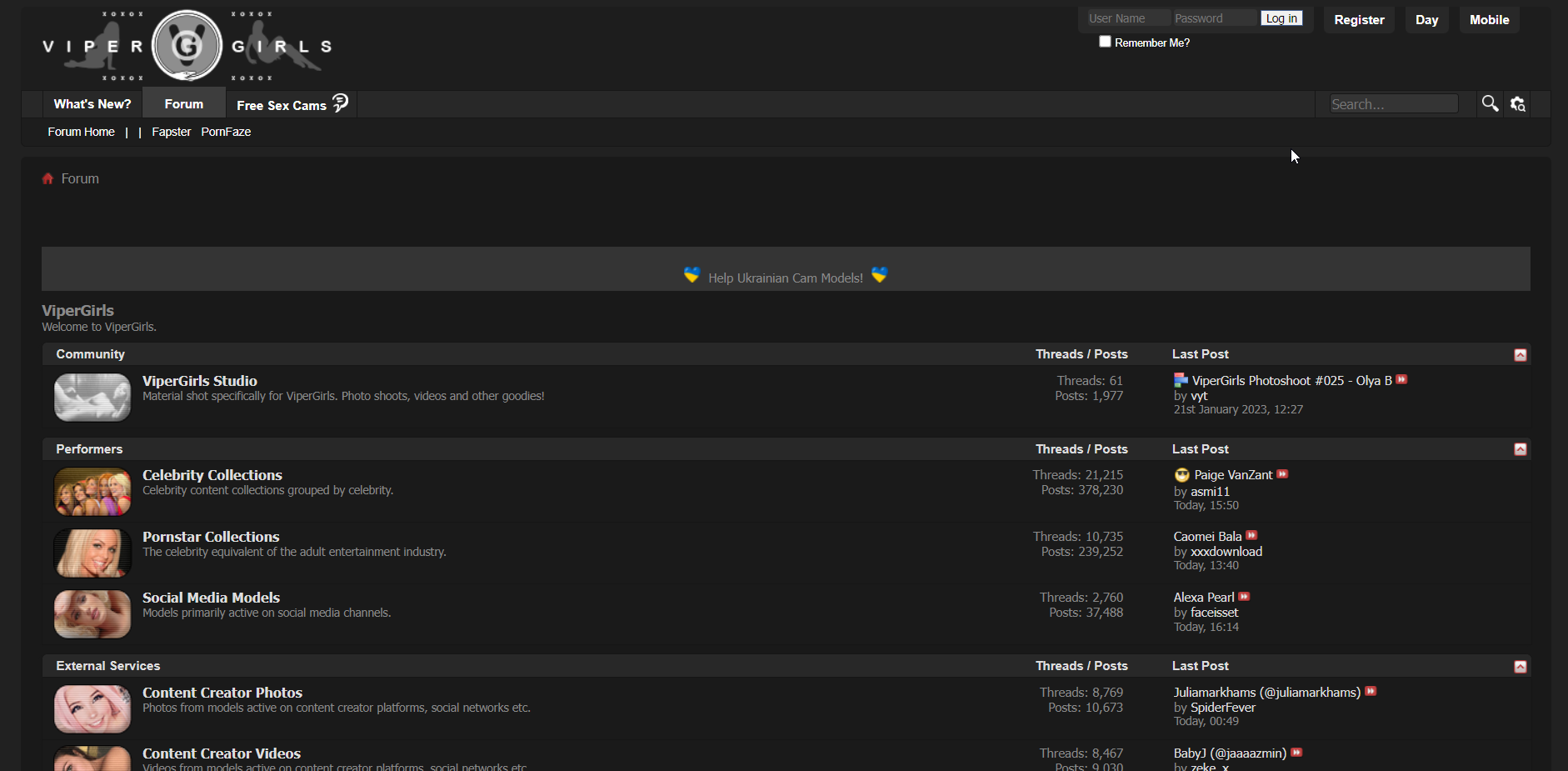Open the Help Ukrainian Cam Models banner link
Screen dimensions: 1568x771
point(785,278)
